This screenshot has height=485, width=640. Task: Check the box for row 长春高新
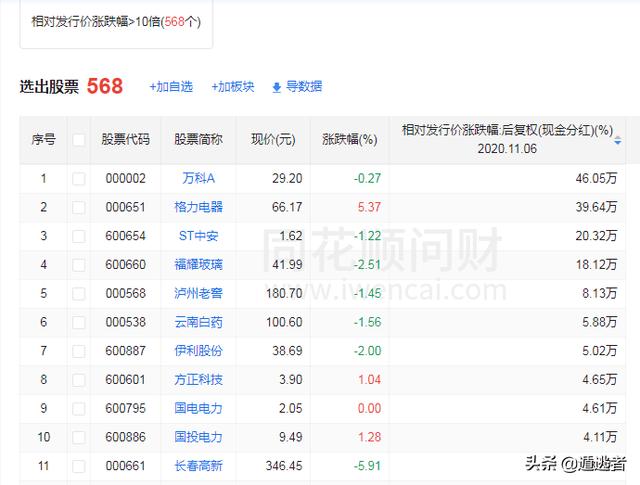(x=78, y=466)
